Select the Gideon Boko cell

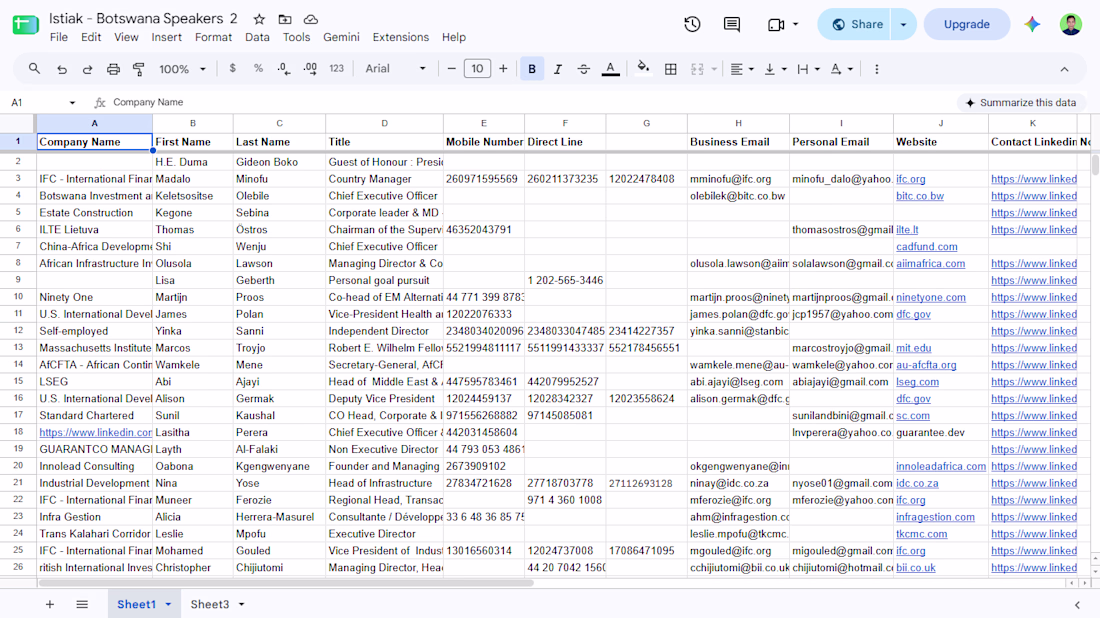[x=279, y=162]
